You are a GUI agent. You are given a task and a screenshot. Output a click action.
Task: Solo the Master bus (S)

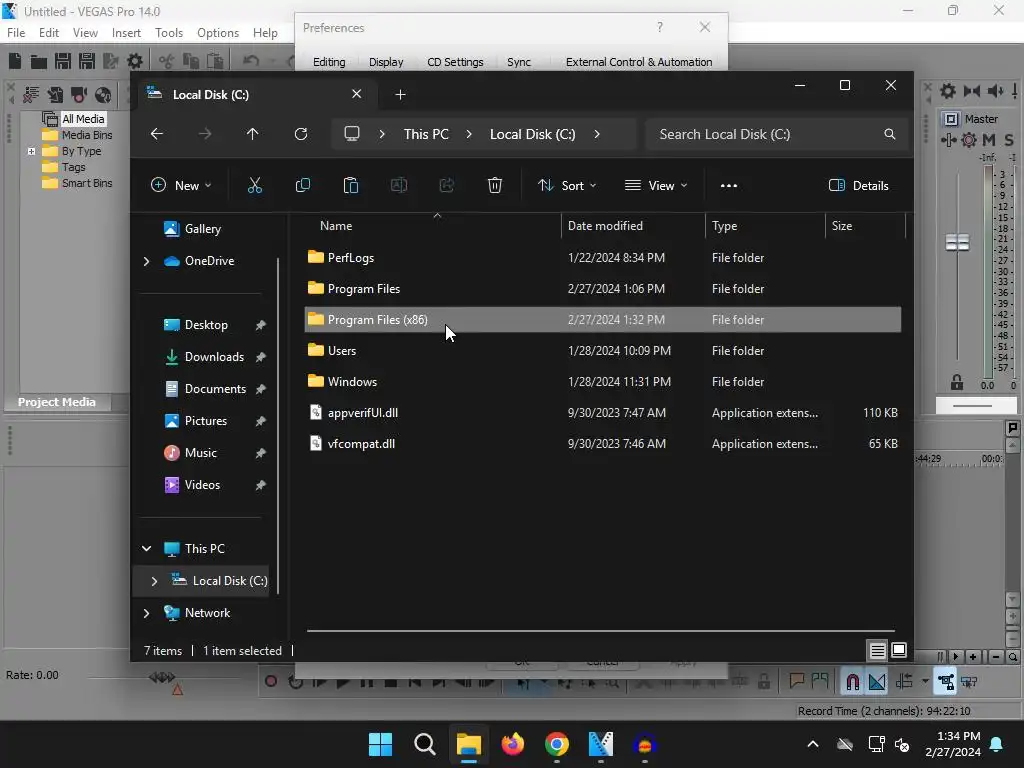click(x=1009, y=140)
